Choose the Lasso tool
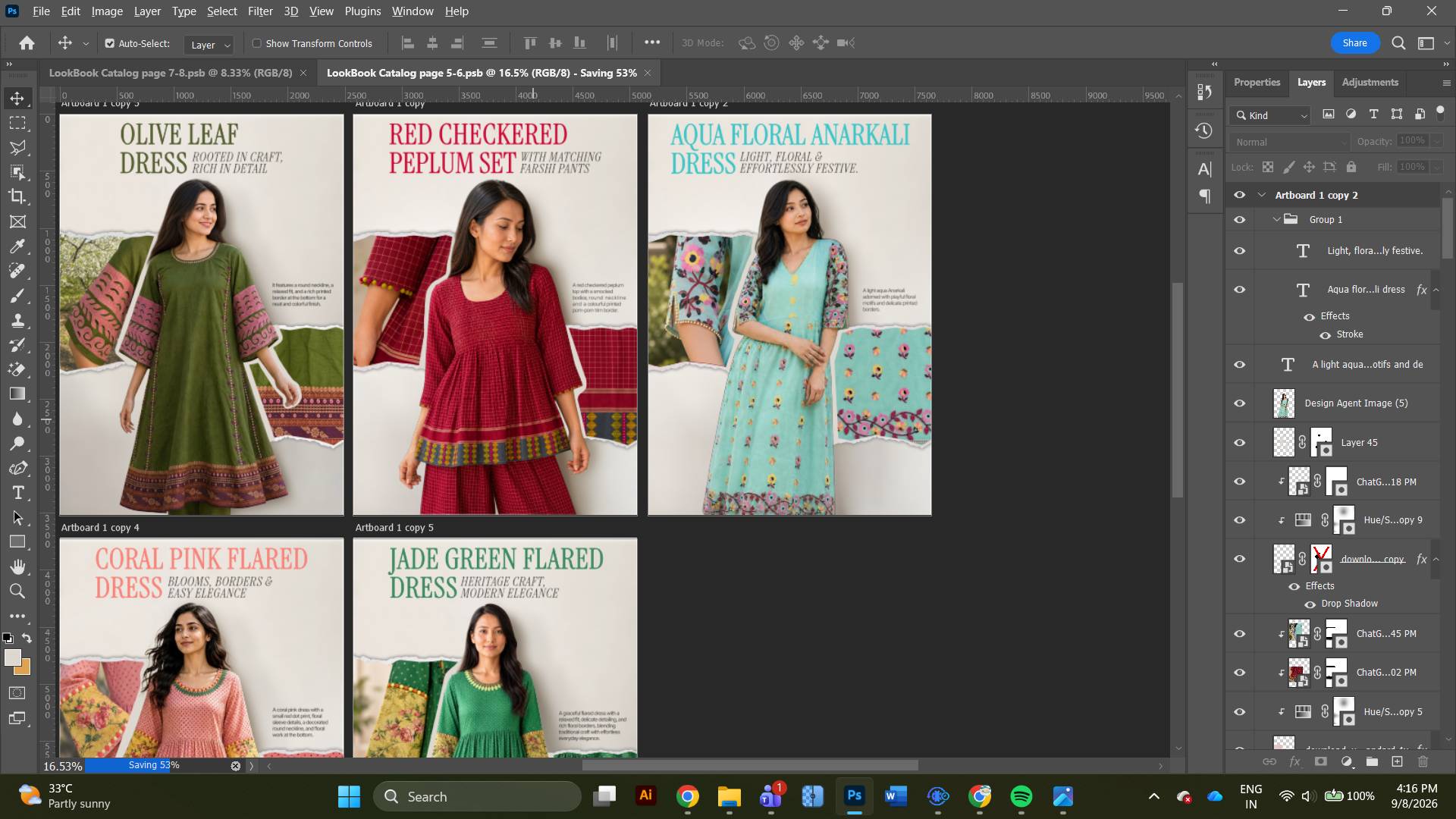This screenshot has height=819, width=1456. pyautogui.click(x=17, y=147)
